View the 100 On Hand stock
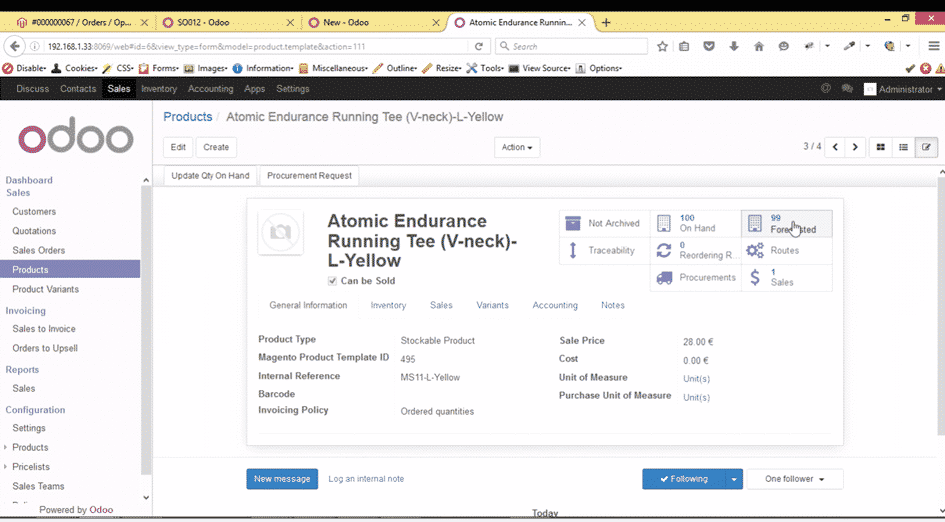945x522 pixels. (695, 224)
